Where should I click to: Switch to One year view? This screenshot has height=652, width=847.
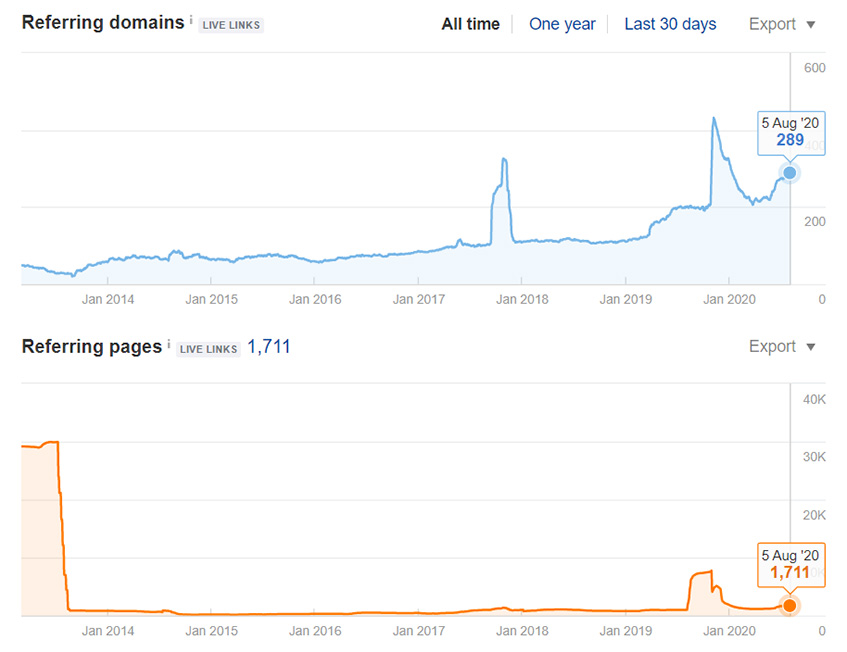tap(562, 24)
